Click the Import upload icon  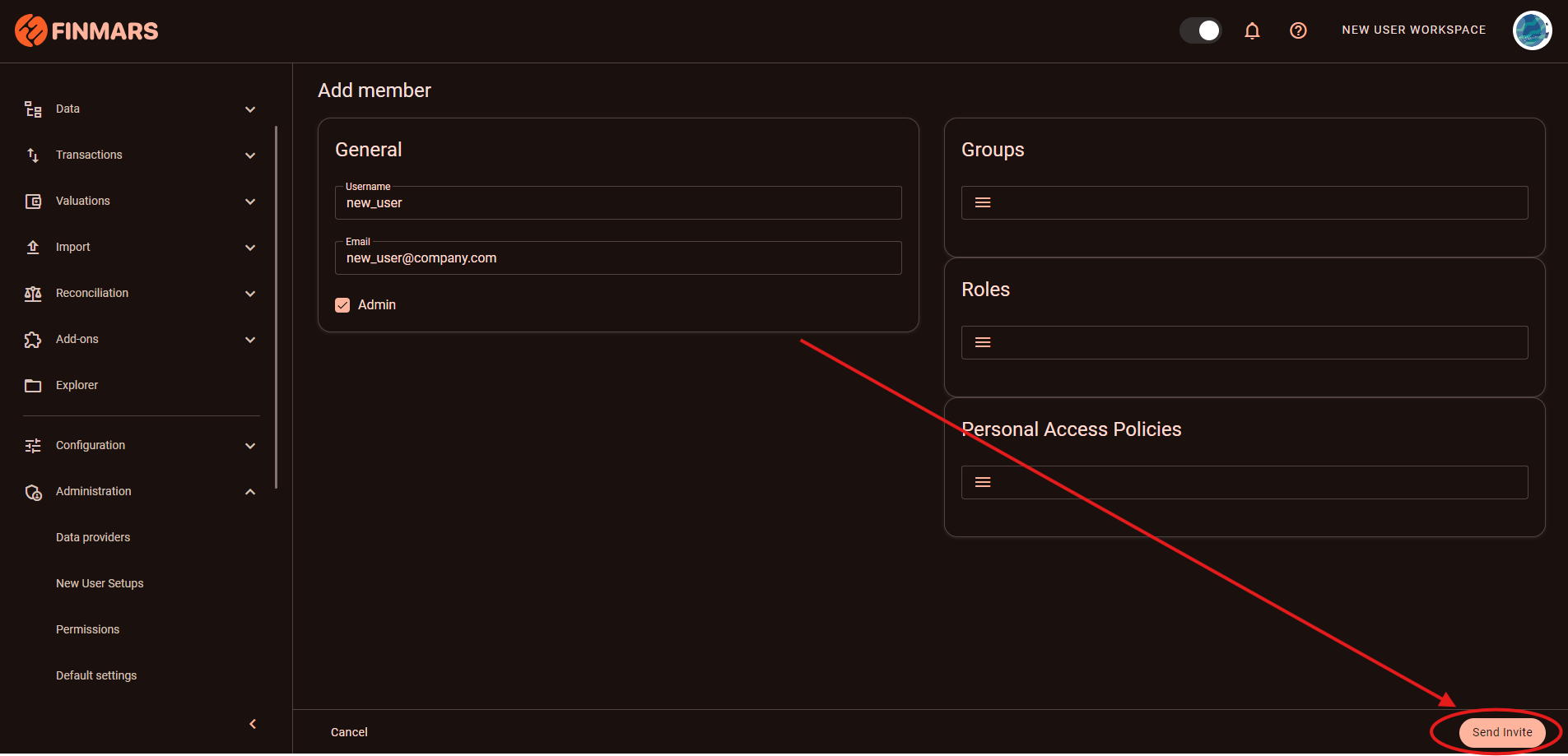pos(33,247)
